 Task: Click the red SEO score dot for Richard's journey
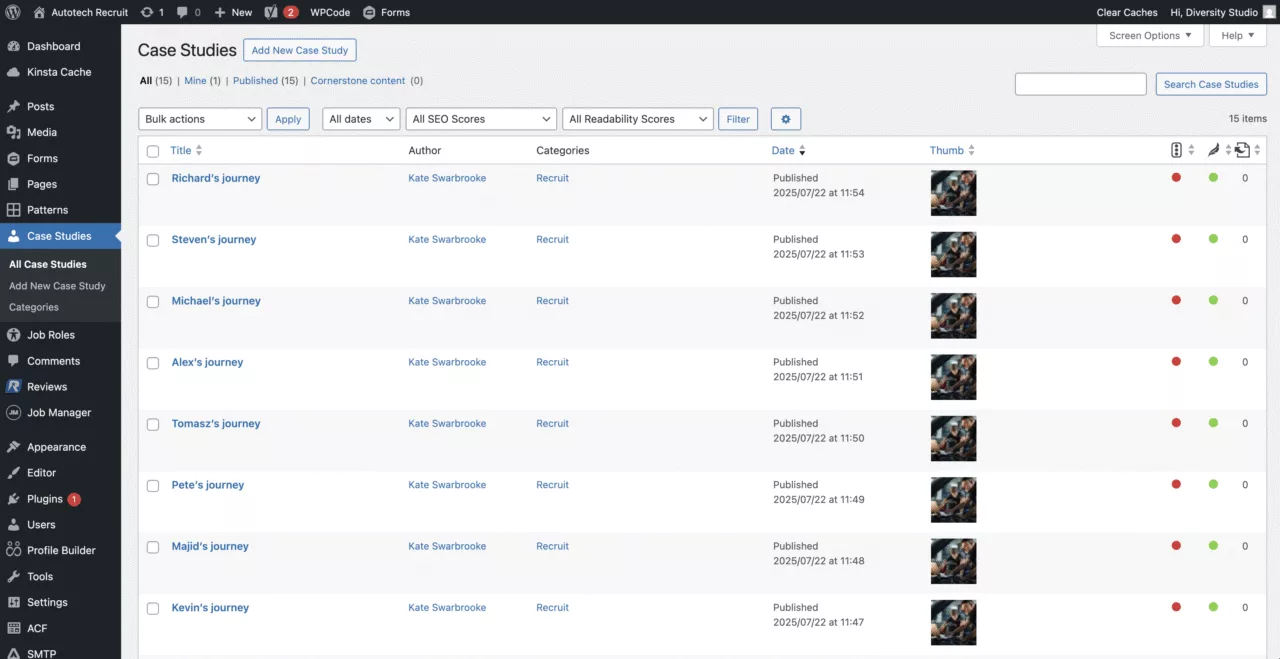(1176, 178)
